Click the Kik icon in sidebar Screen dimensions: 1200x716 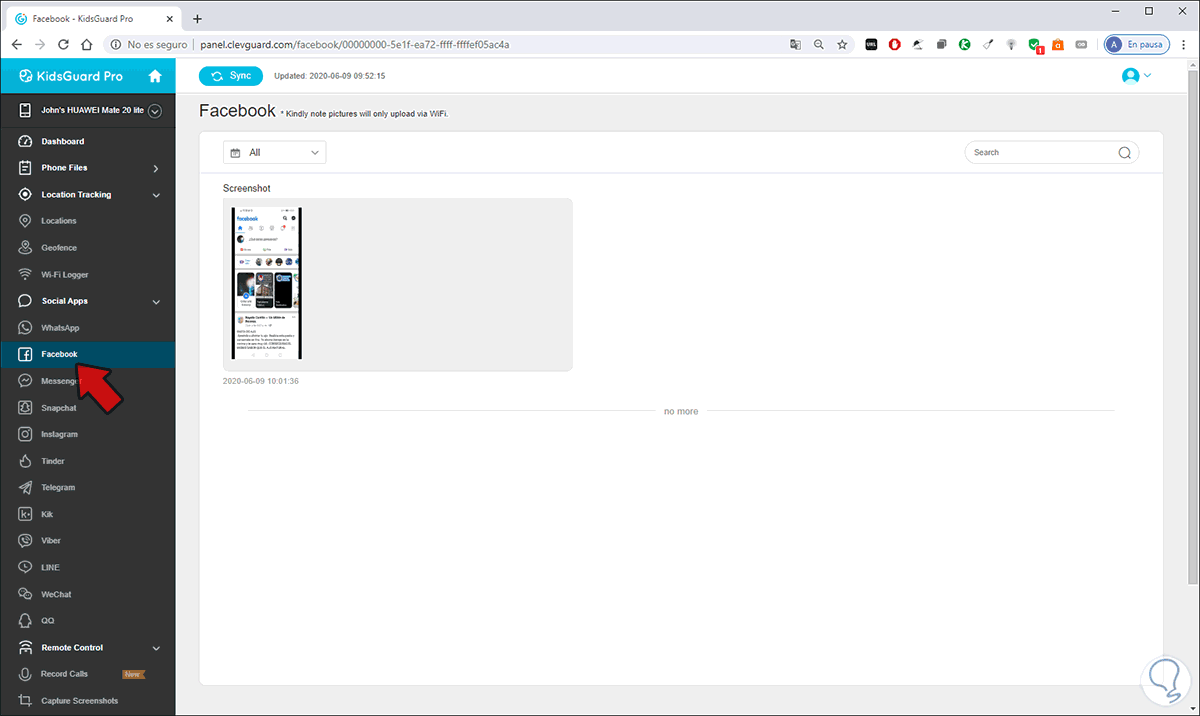25,514
